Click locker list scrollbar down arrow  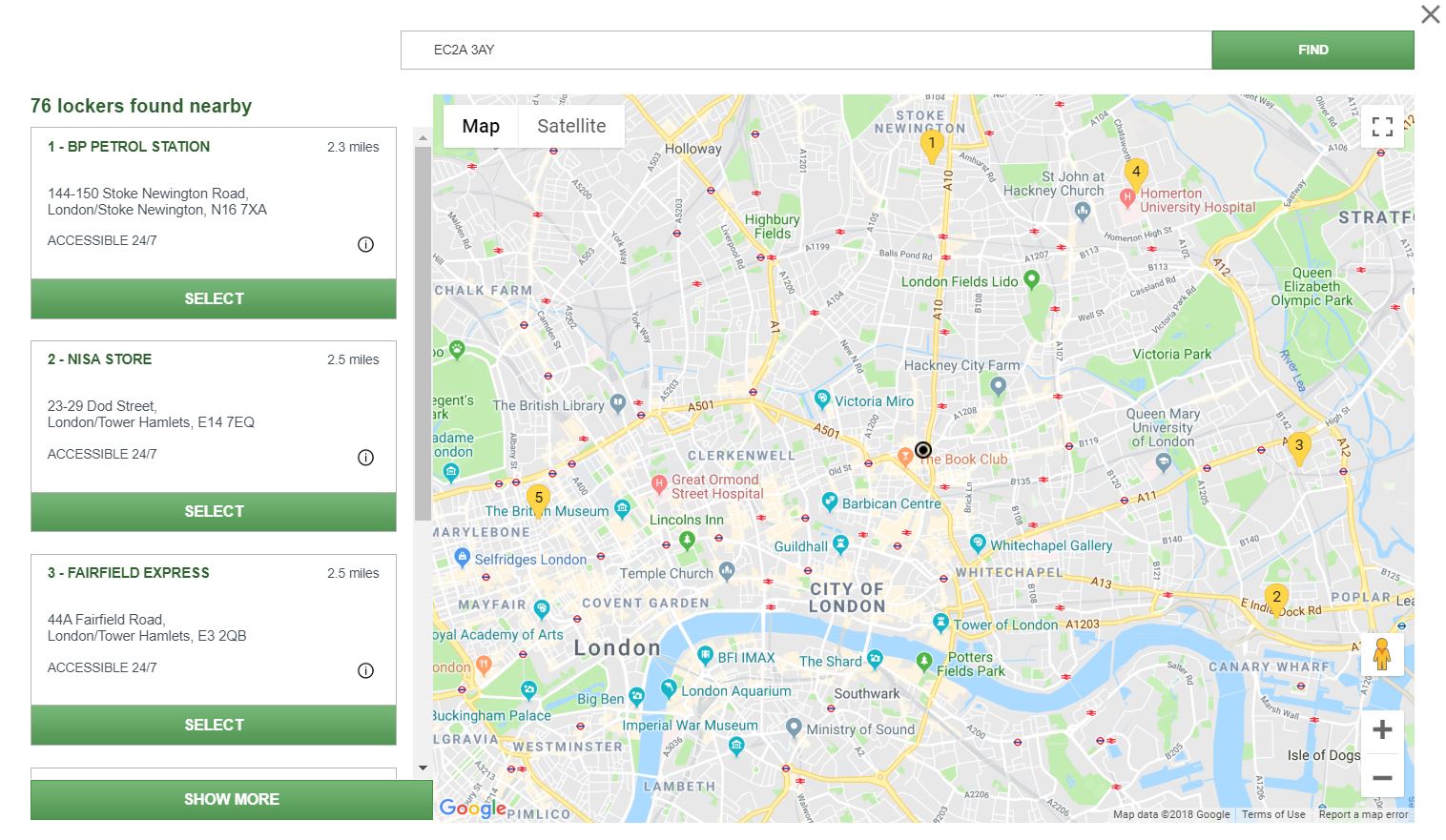[x=423, y=768]
